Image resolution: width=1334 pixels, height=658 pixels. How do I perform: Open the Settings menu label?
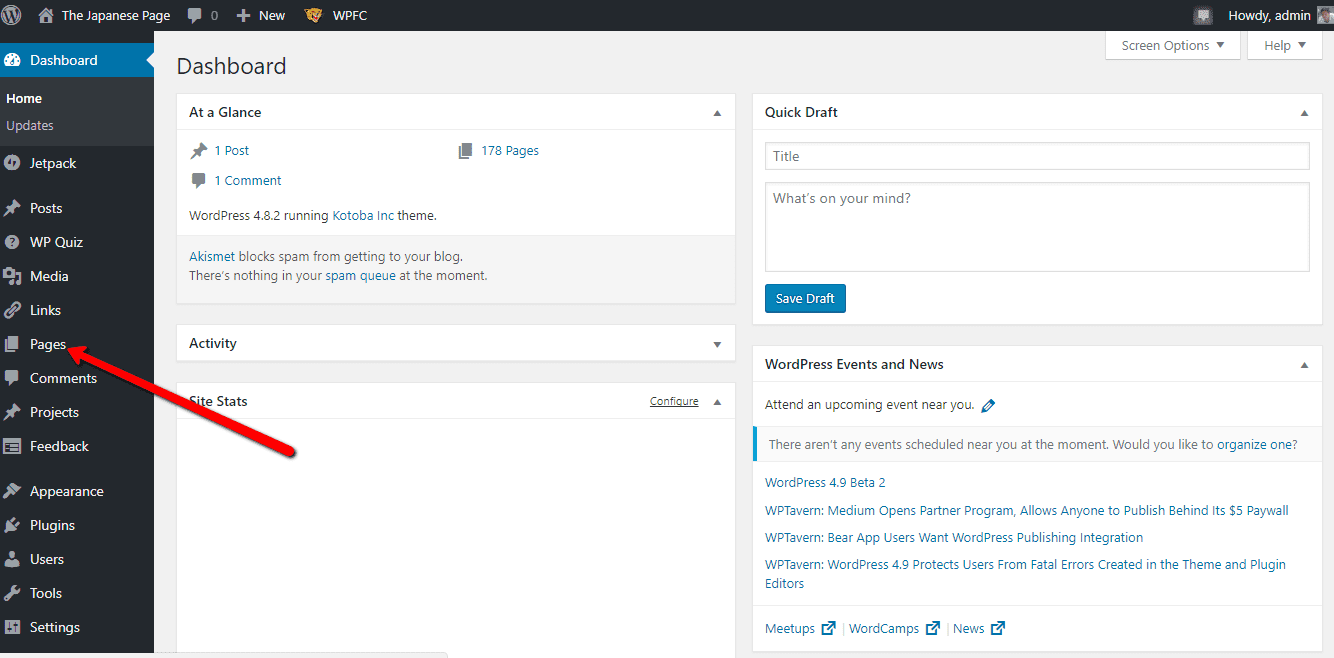pos(55,627)
